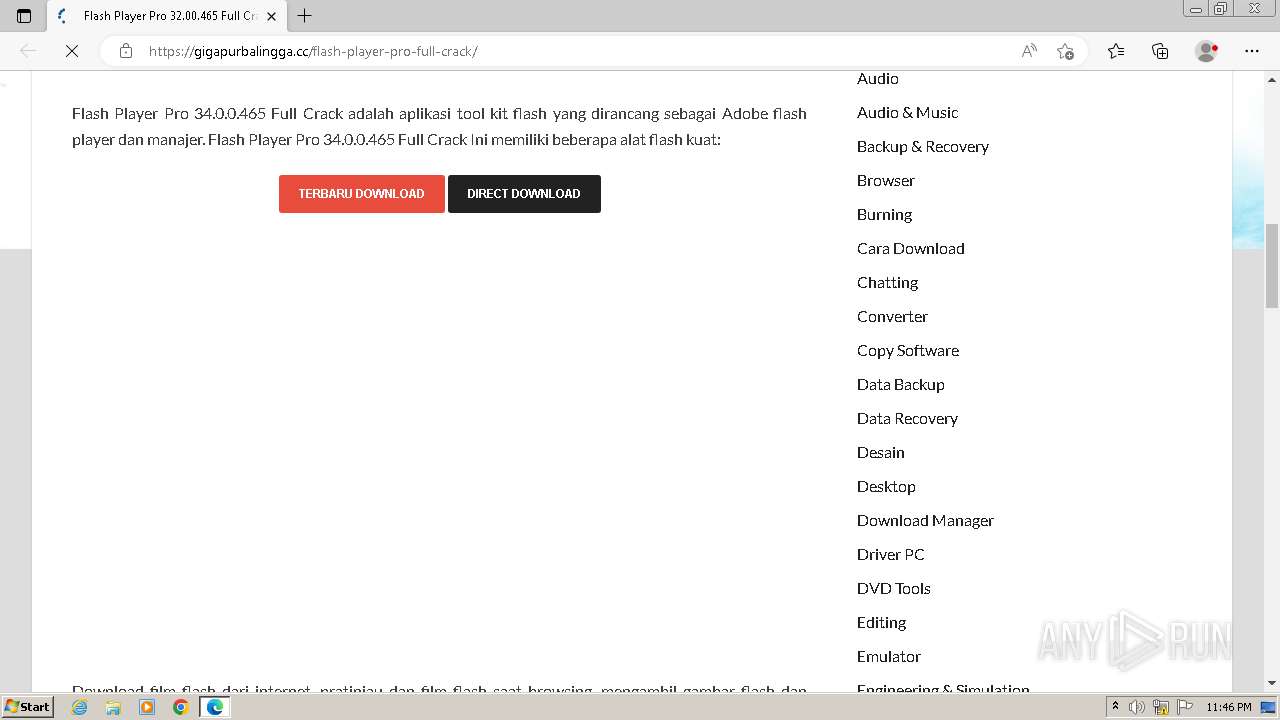Click the address bar URL

[313, 51]
